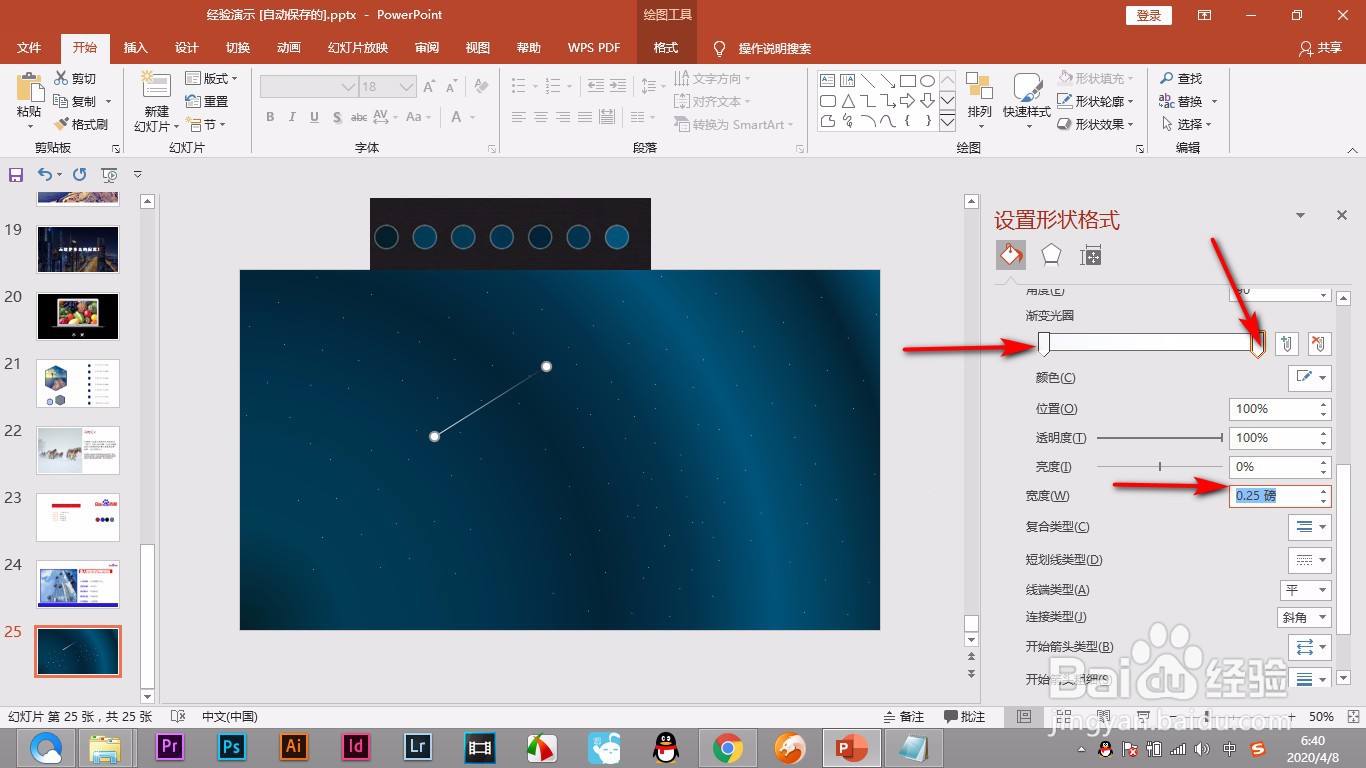
Task: Open the Color (颜色) picker dropdown
Action: click(x=1309, y=377)
